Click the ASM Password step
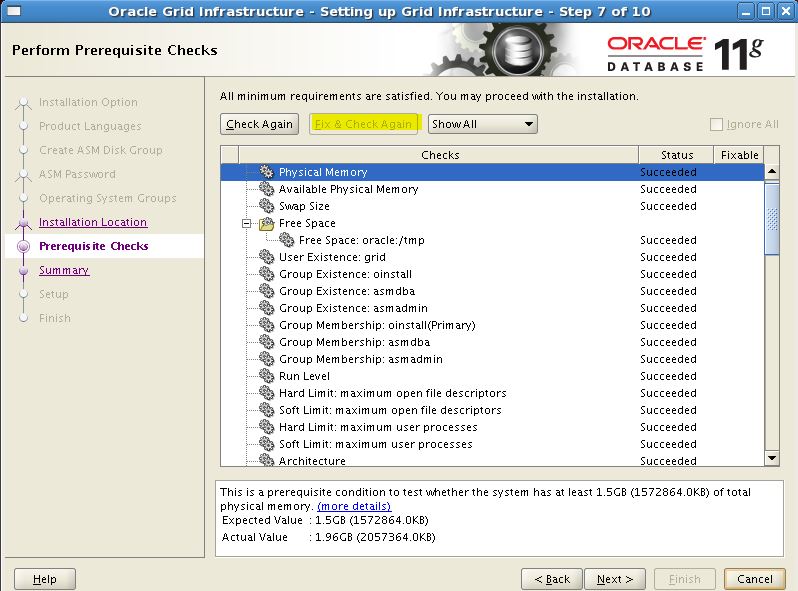Image resolution: width=798 pixels, height=591 pixels. click(x=77, y=174)
